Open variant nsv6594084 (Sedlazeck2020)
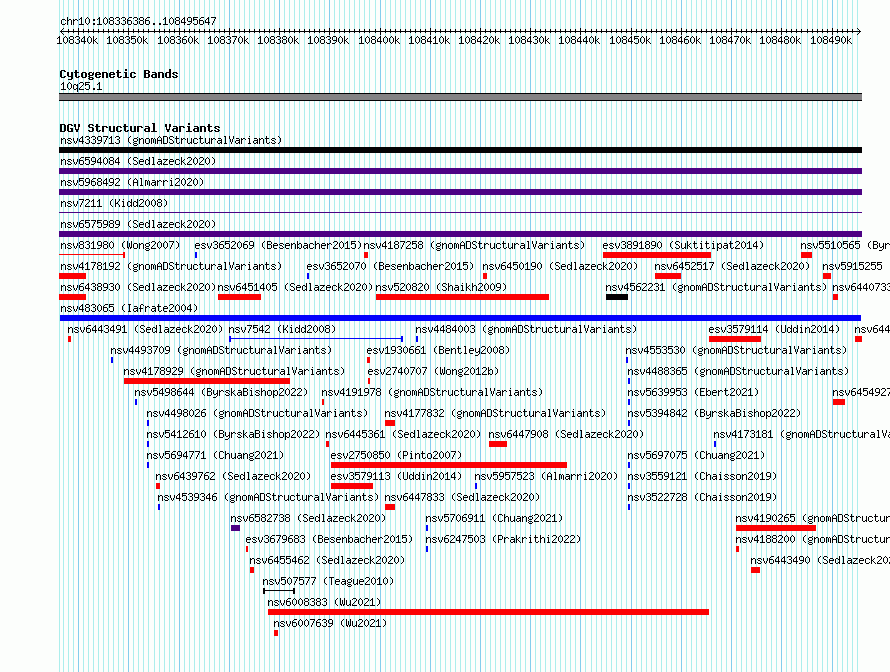The height and width of the screenshot is (672, 890). tap(138, 161)
